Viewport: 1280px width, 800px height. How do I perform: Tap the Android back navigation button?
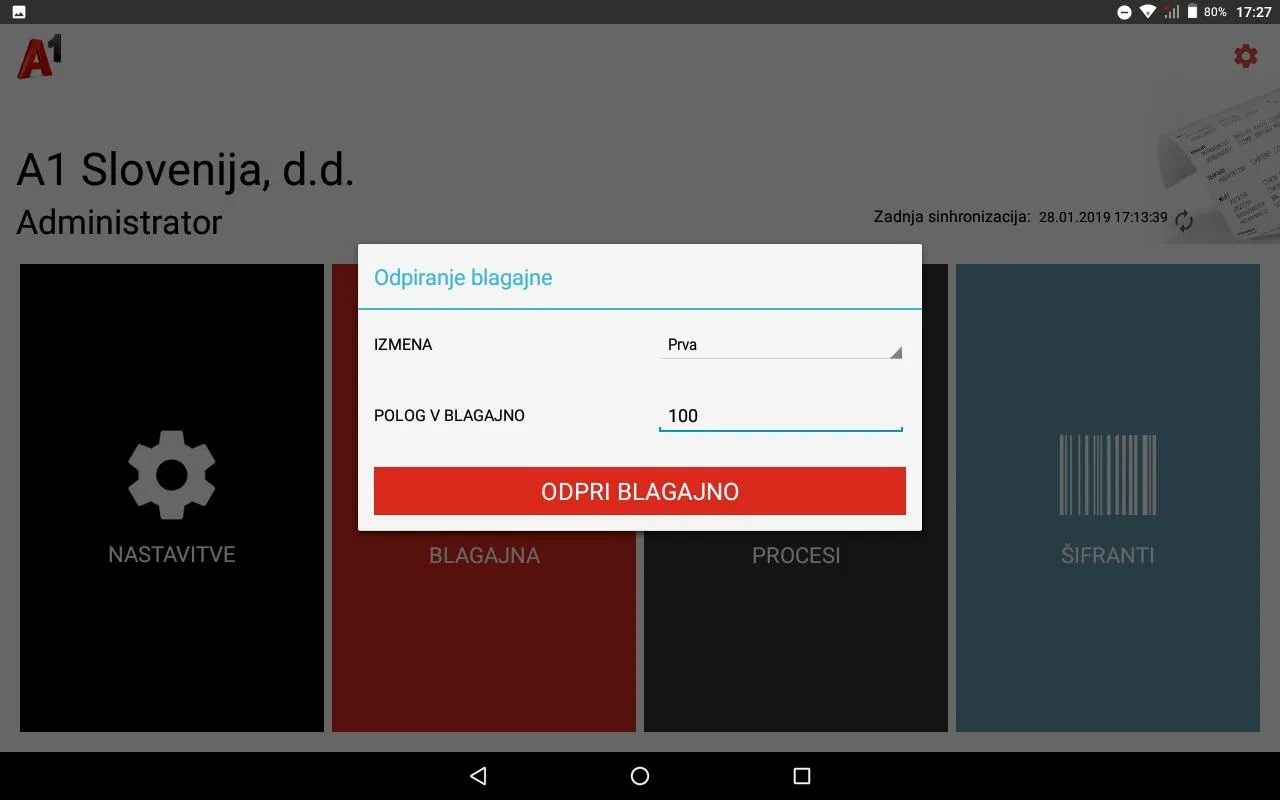pyautogui.click(x=478, y=776)
